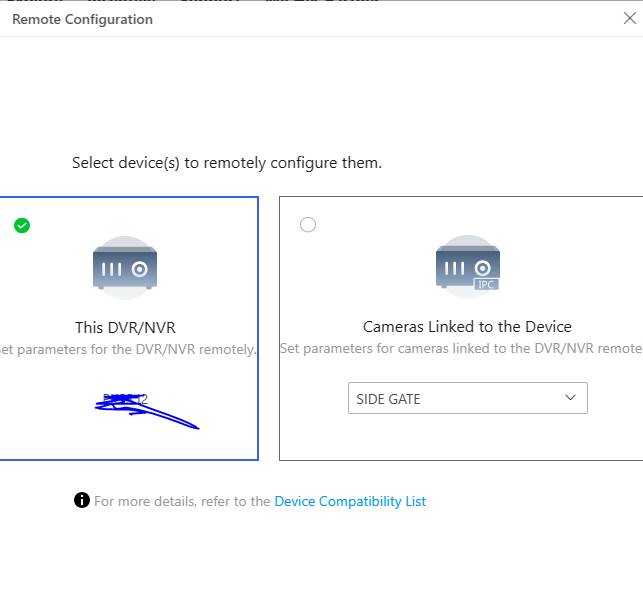Click the green checkmark on DVR/NVR card
The width and height of the screenshot is (643, 614).
(x=22, y=225)
